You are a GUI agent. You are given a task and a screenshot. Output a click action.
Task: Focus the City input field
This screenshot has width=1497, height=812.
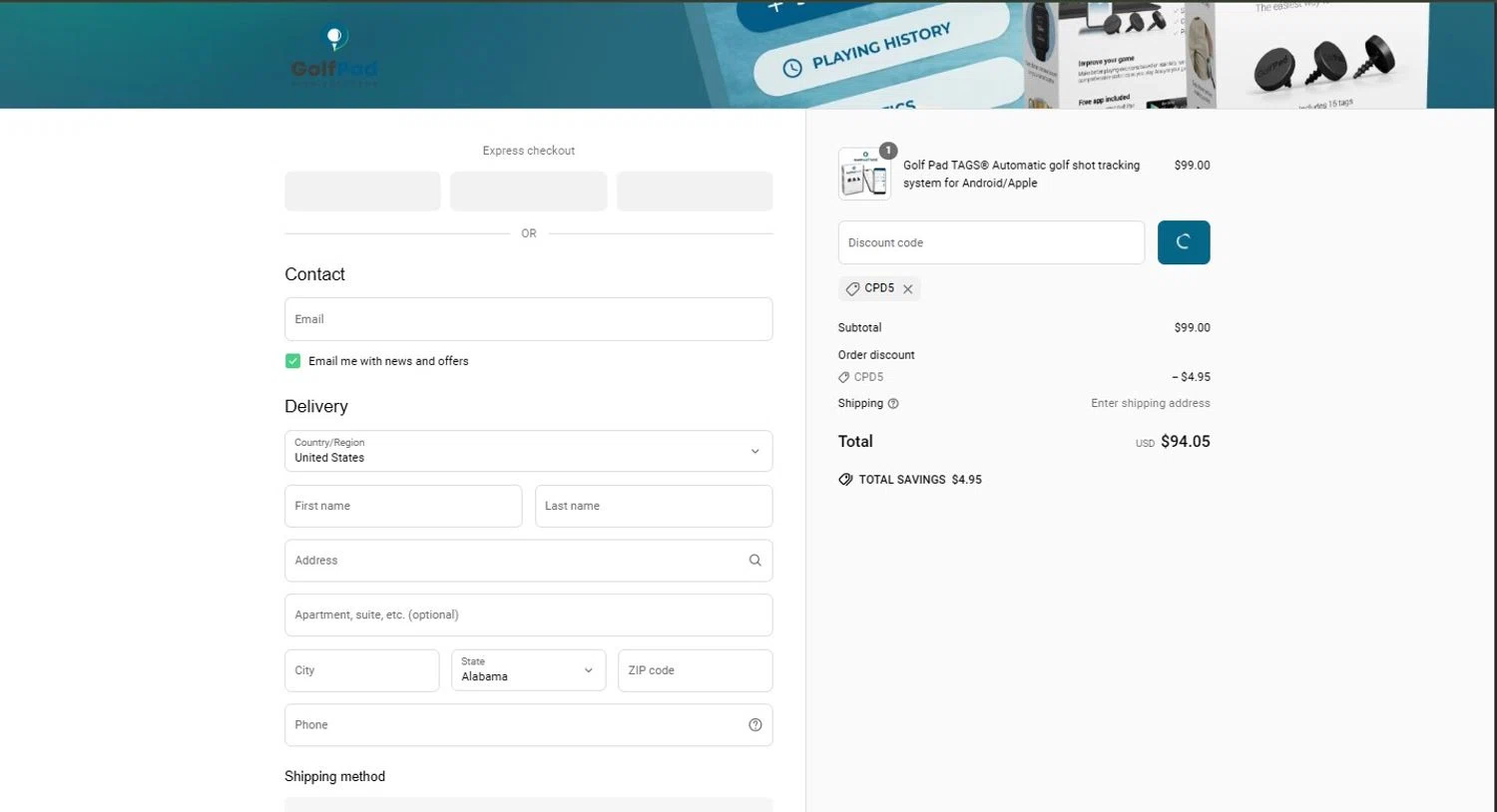pyautogui.click(x=361, y=670)
